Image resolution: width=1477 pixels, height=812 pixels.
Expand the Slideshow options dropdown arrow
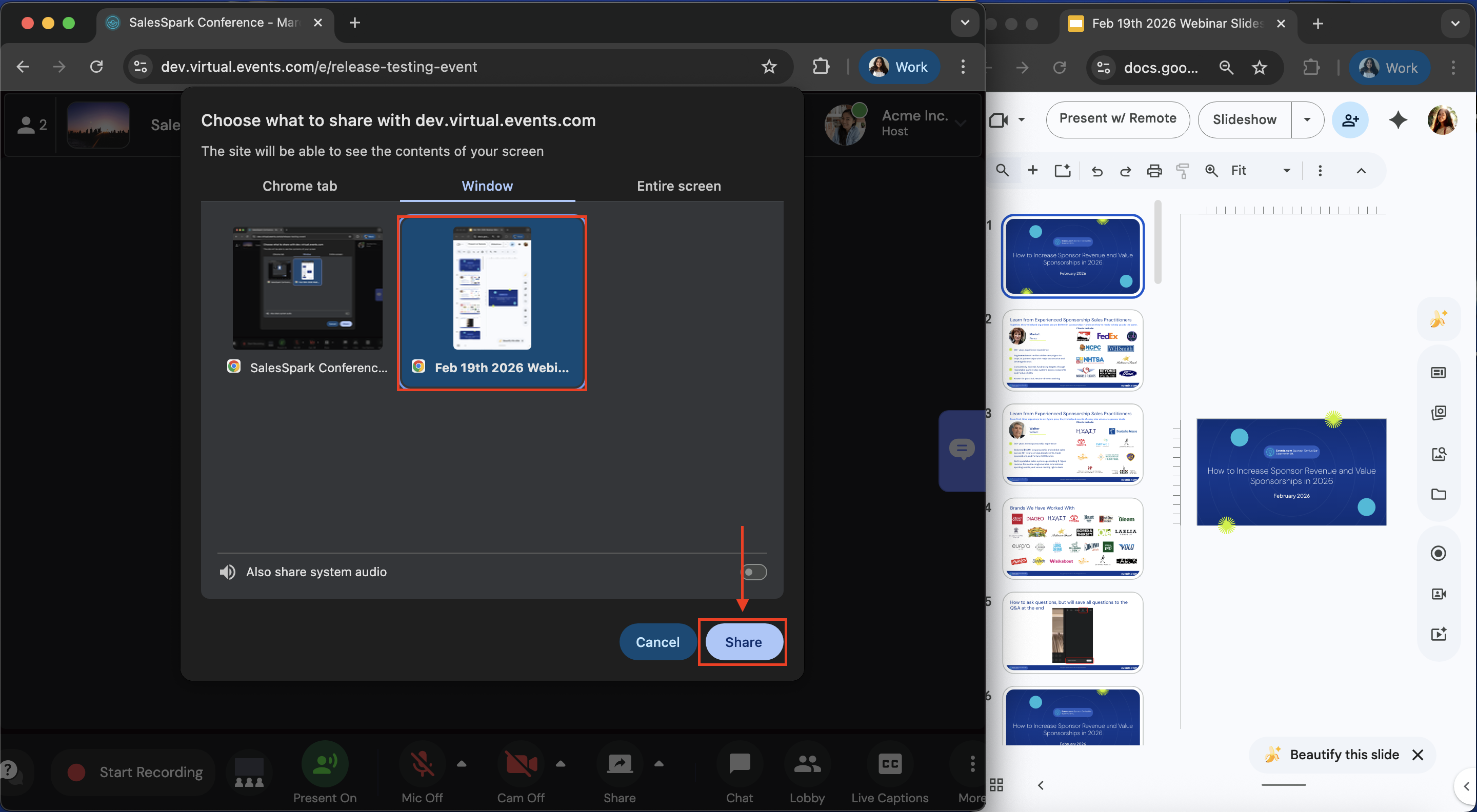coord(1307,120)
